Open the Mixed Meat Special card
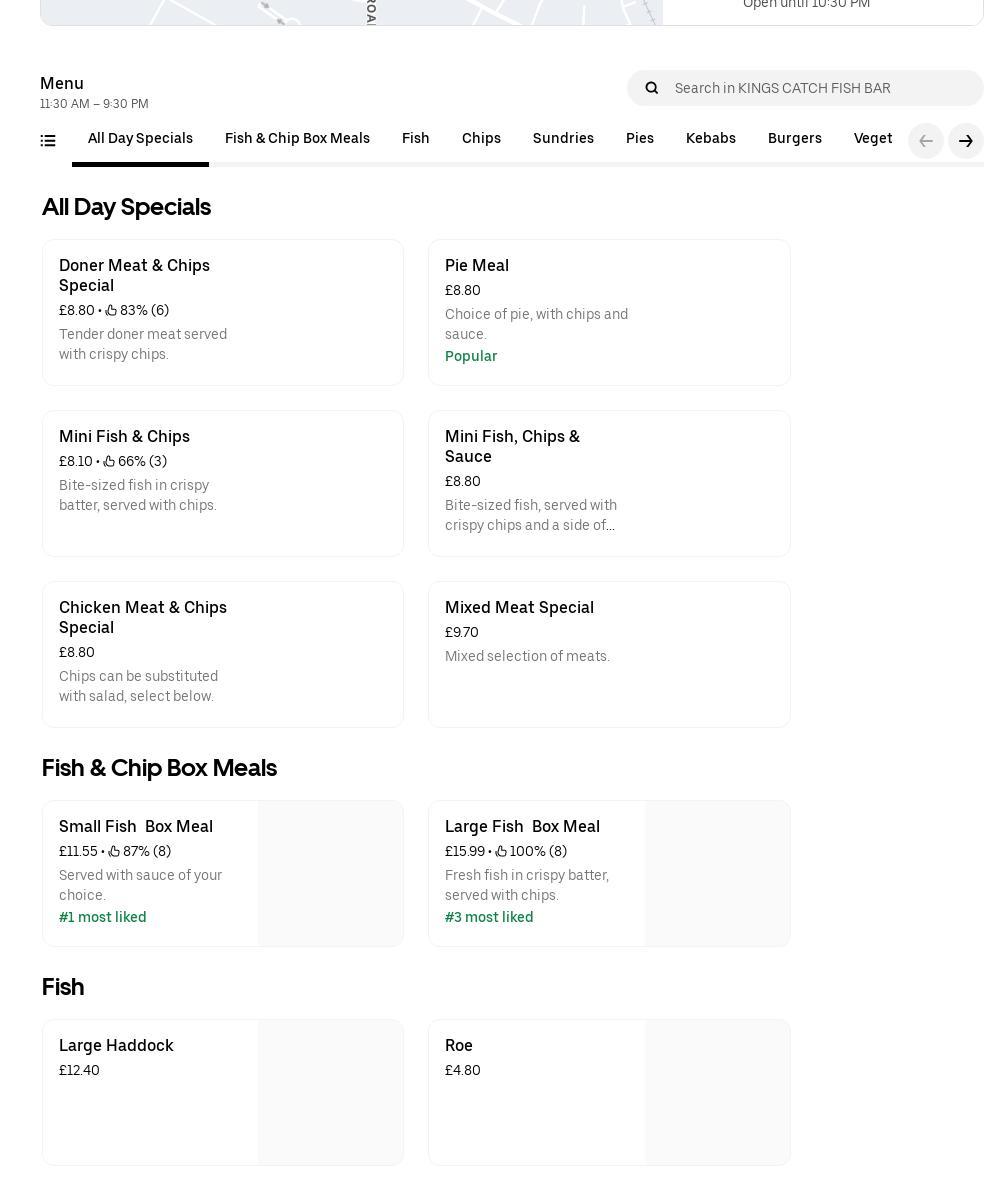The width and height of the screenshot is (1004, 1183). [x=609, y=654]
